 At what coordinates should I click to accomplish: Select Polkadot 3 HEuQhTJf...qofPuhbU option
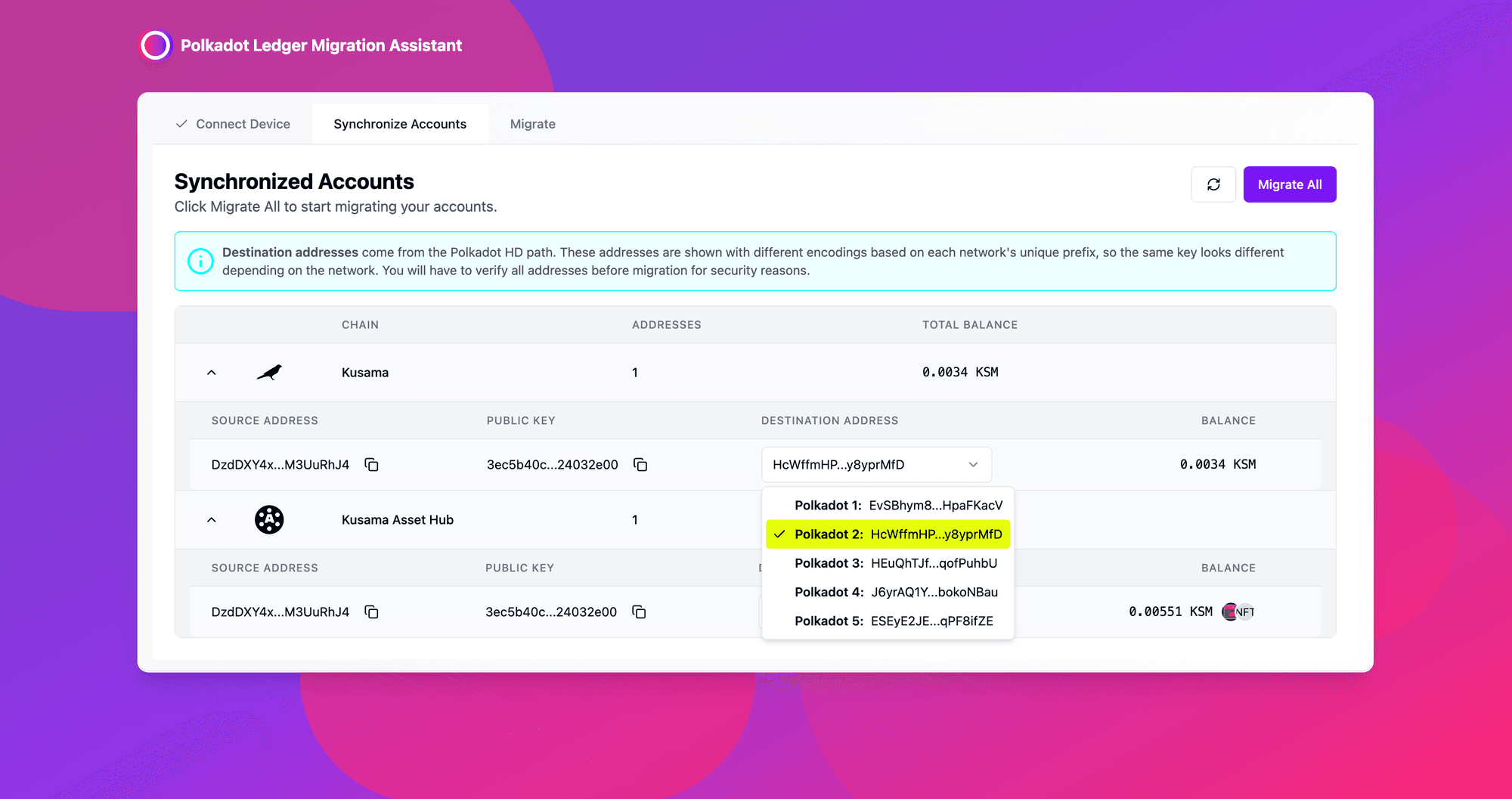click(x=888, y=563)
